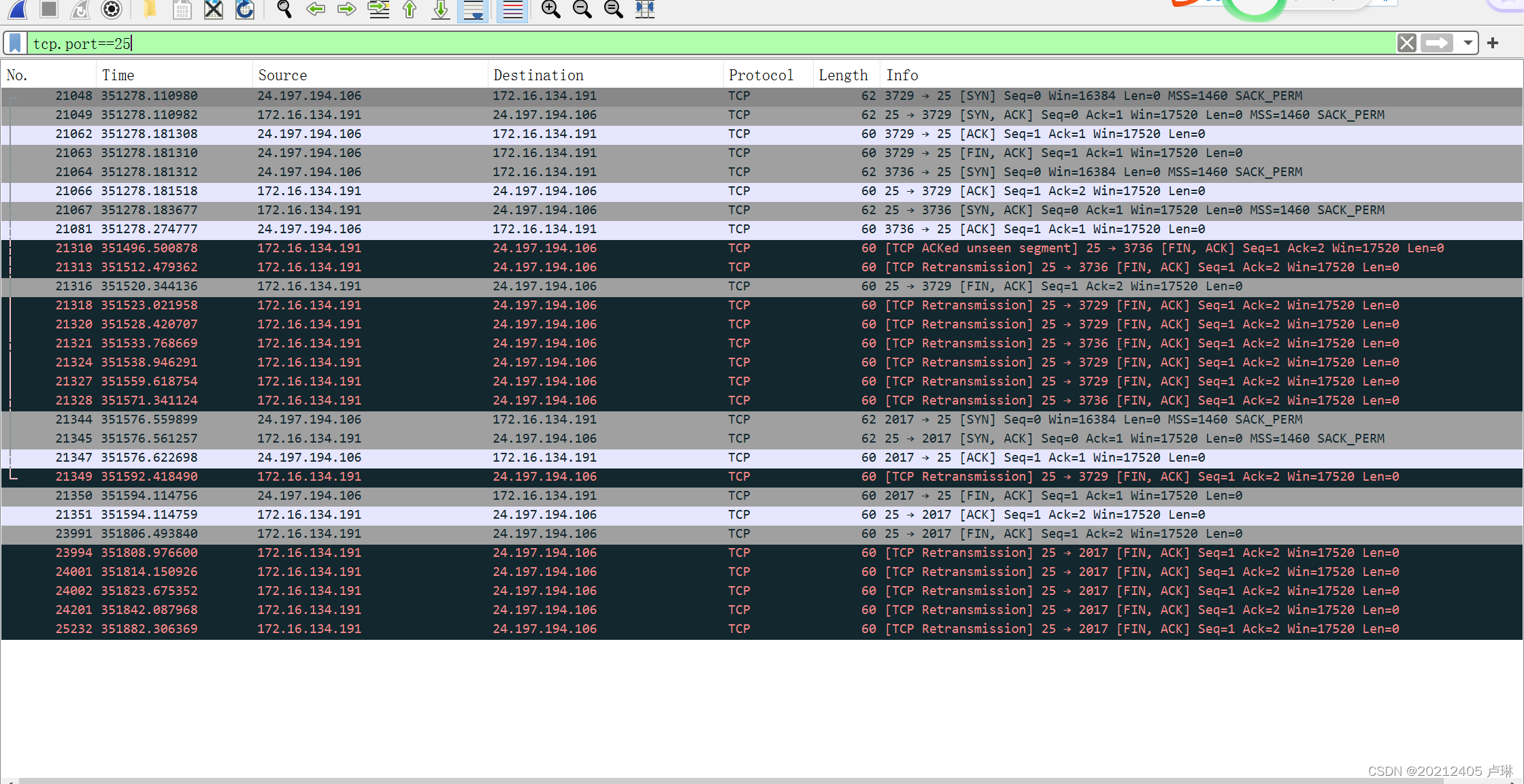Select packet 21067 row
This screenshot has height=784, width=1524.
(762, 210)
